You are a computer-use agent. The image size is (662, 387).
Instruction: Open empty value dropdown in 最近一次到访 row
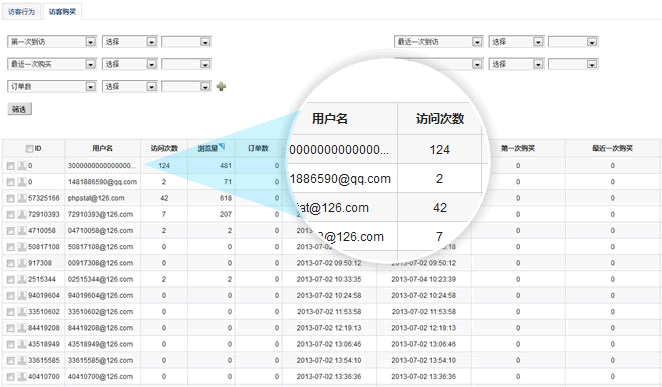[x=573, y=42]
